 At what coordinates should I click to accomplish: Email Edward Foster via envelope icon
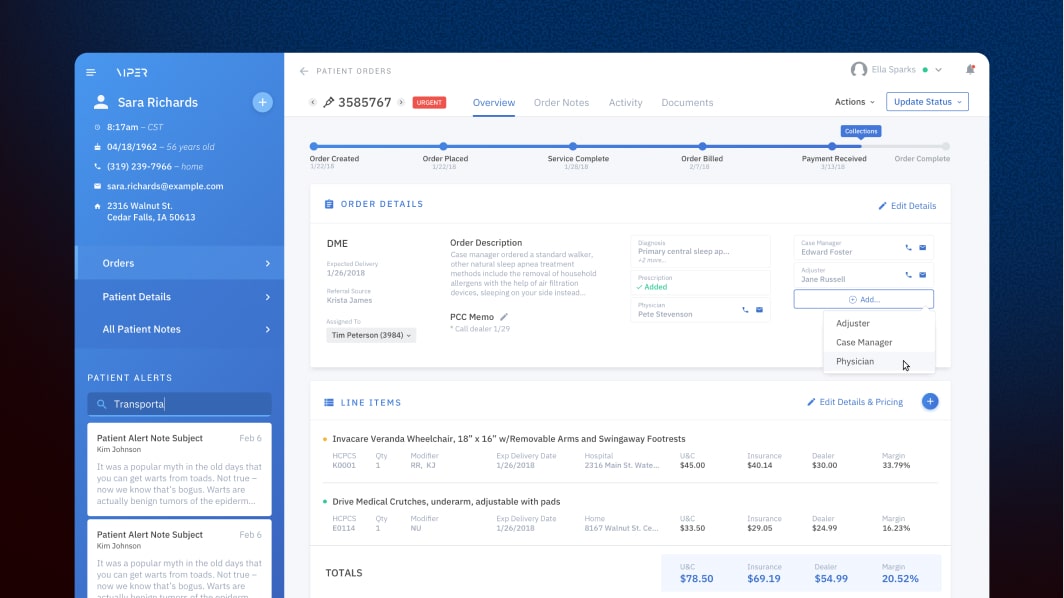pos(923,248)
